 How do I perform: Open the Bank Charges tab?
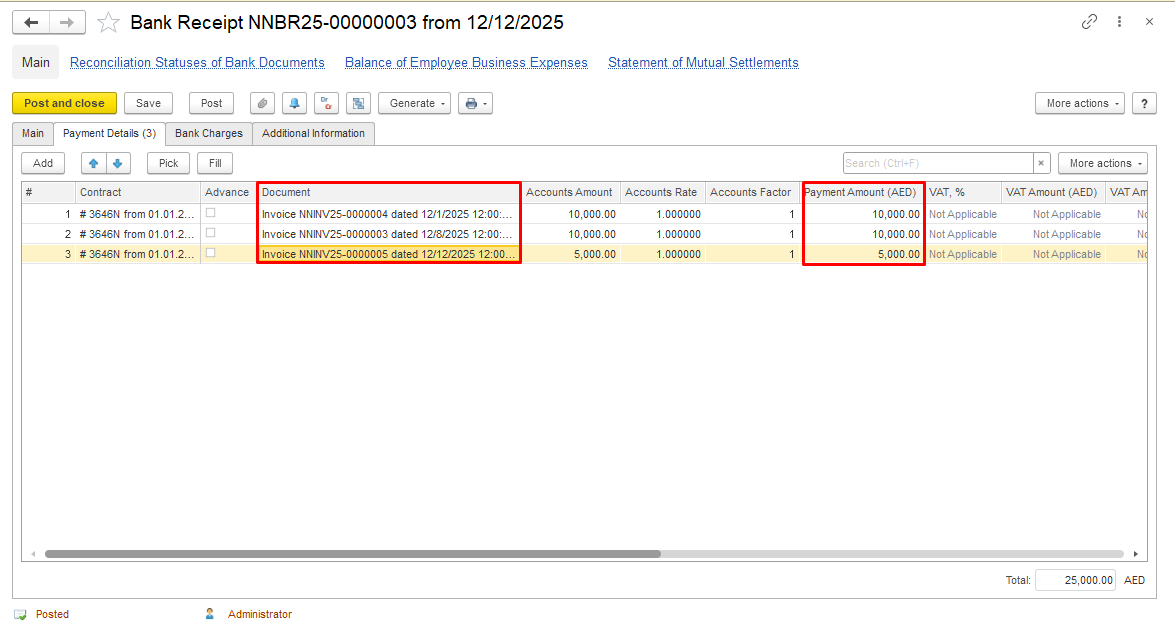(x=209, y=133)
